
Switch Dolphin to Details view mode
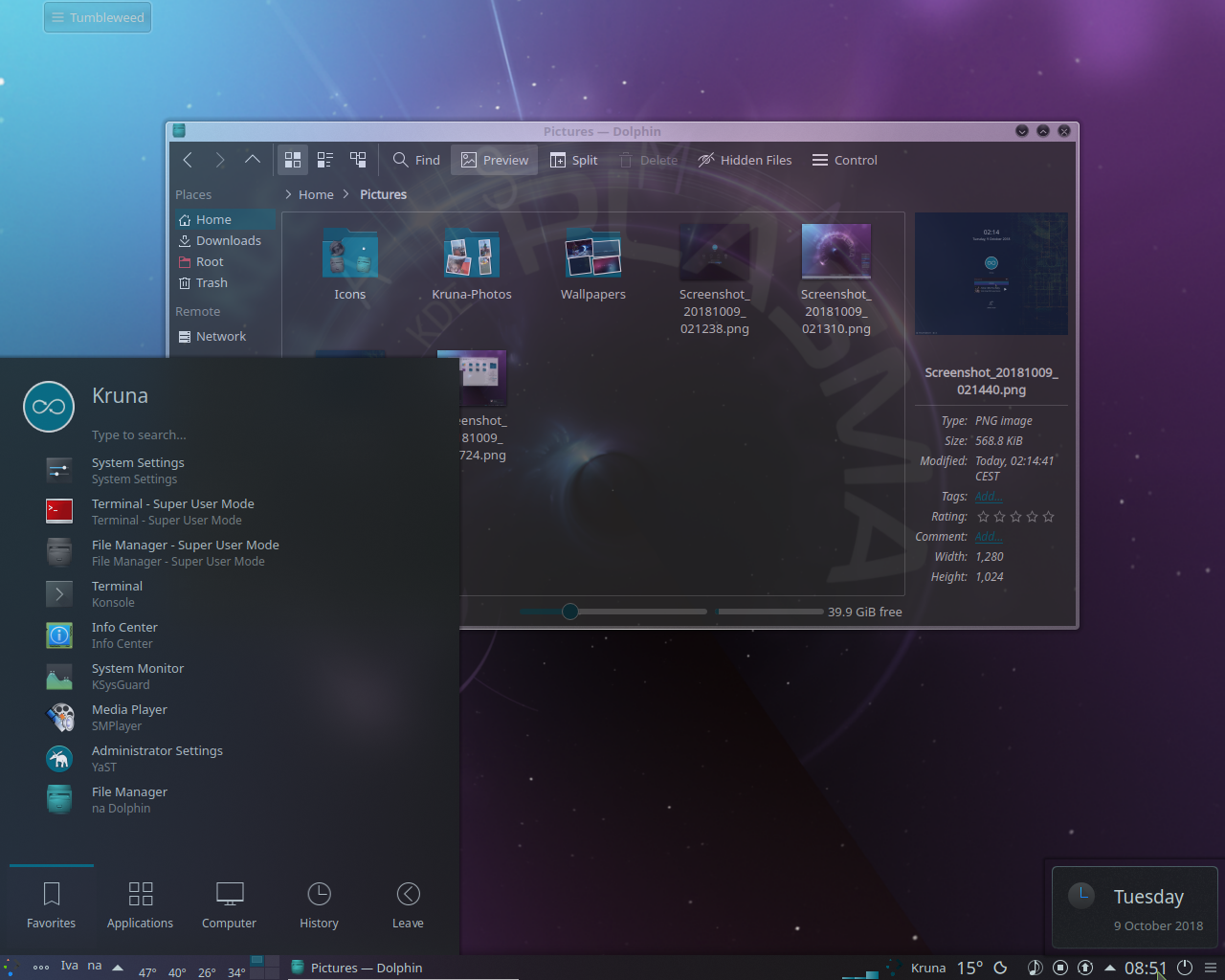[x=358, y=160]
